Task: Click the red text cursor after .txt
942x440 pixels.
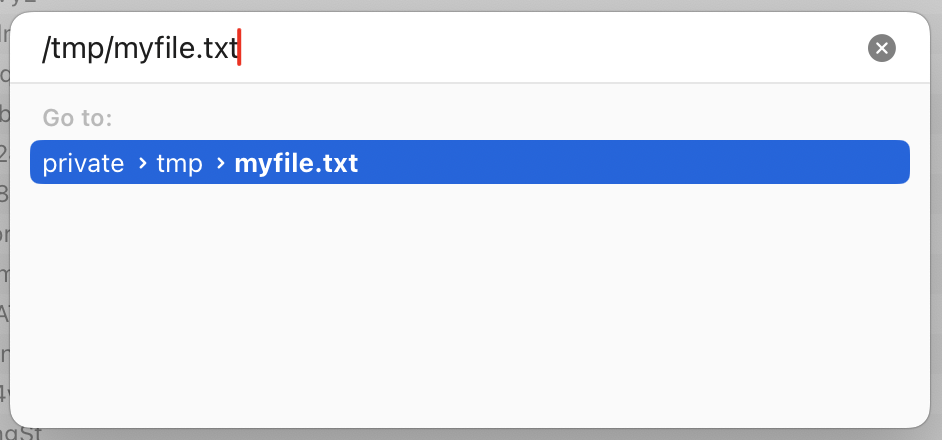Action: click(x=239, y=47)
